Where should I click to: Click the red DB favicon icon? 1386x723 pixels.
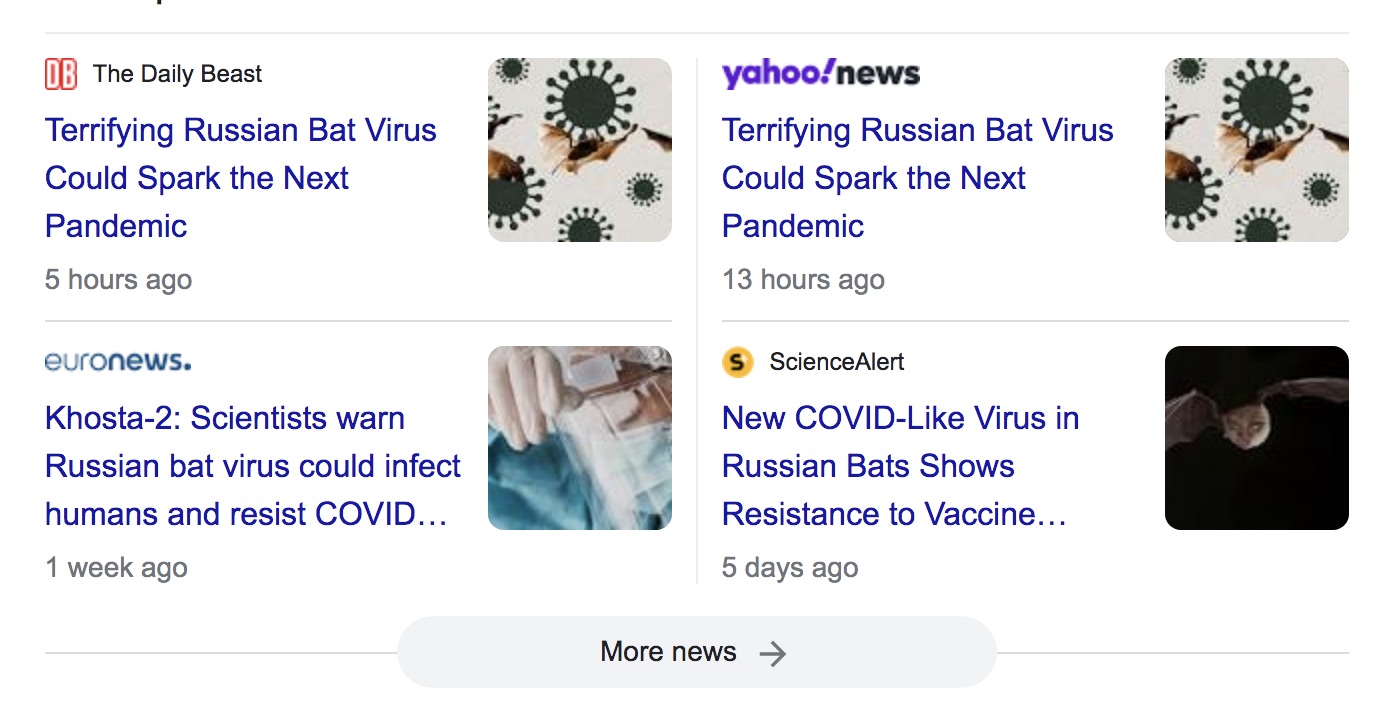58,72
